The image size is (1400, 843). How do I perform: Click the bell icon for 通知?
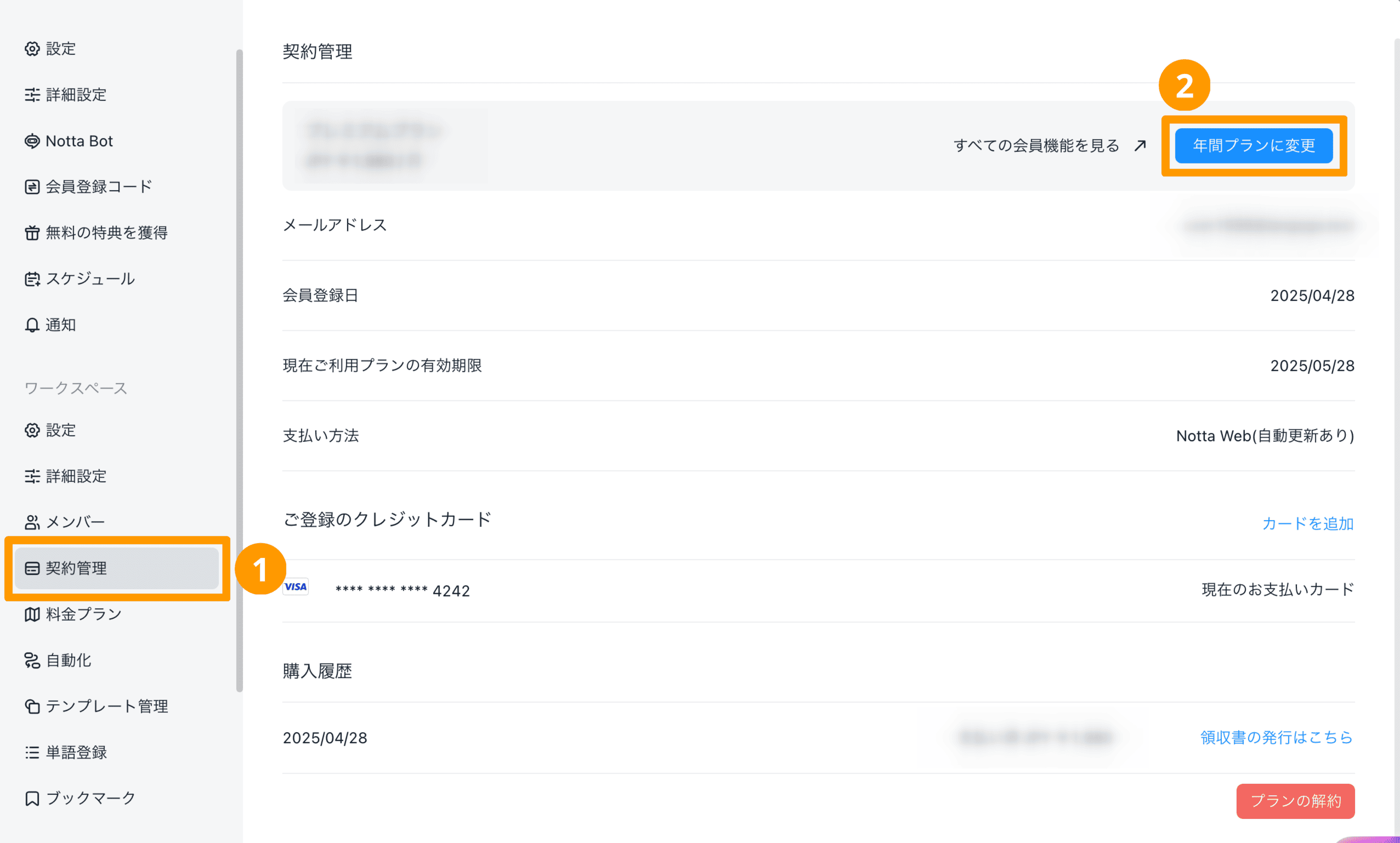(32, 325)
